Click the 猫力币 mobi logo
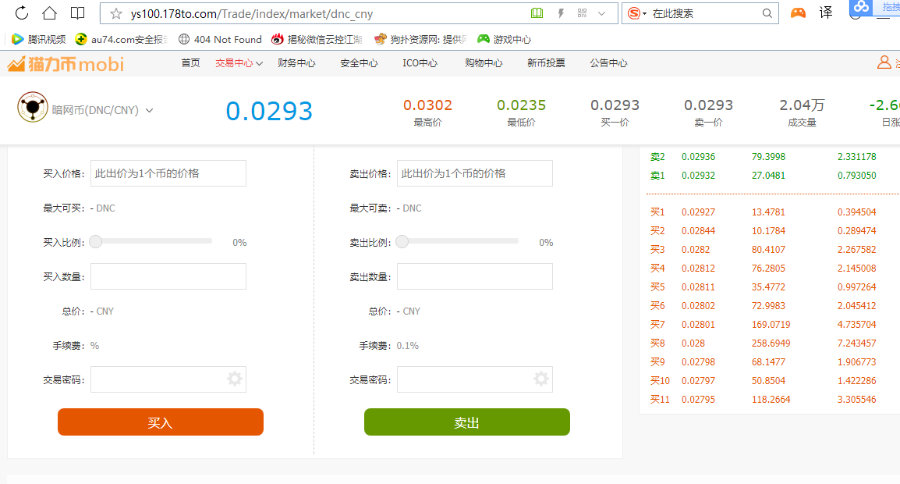 click(x=65, y=64)
